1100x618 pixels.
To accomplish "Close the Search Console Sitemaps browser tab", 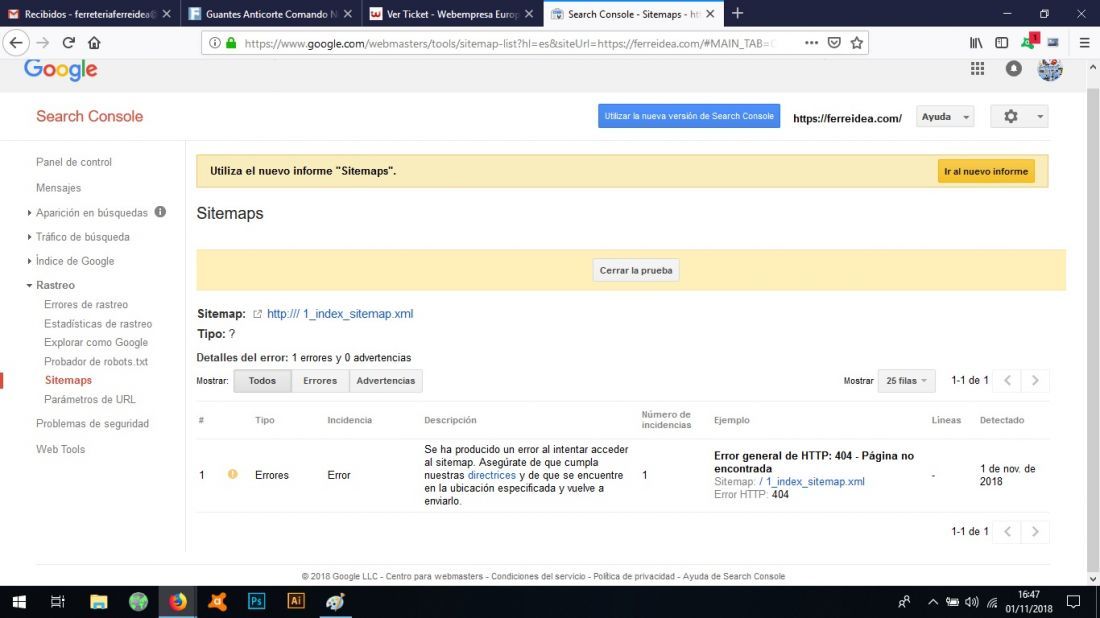I will 710,13.
